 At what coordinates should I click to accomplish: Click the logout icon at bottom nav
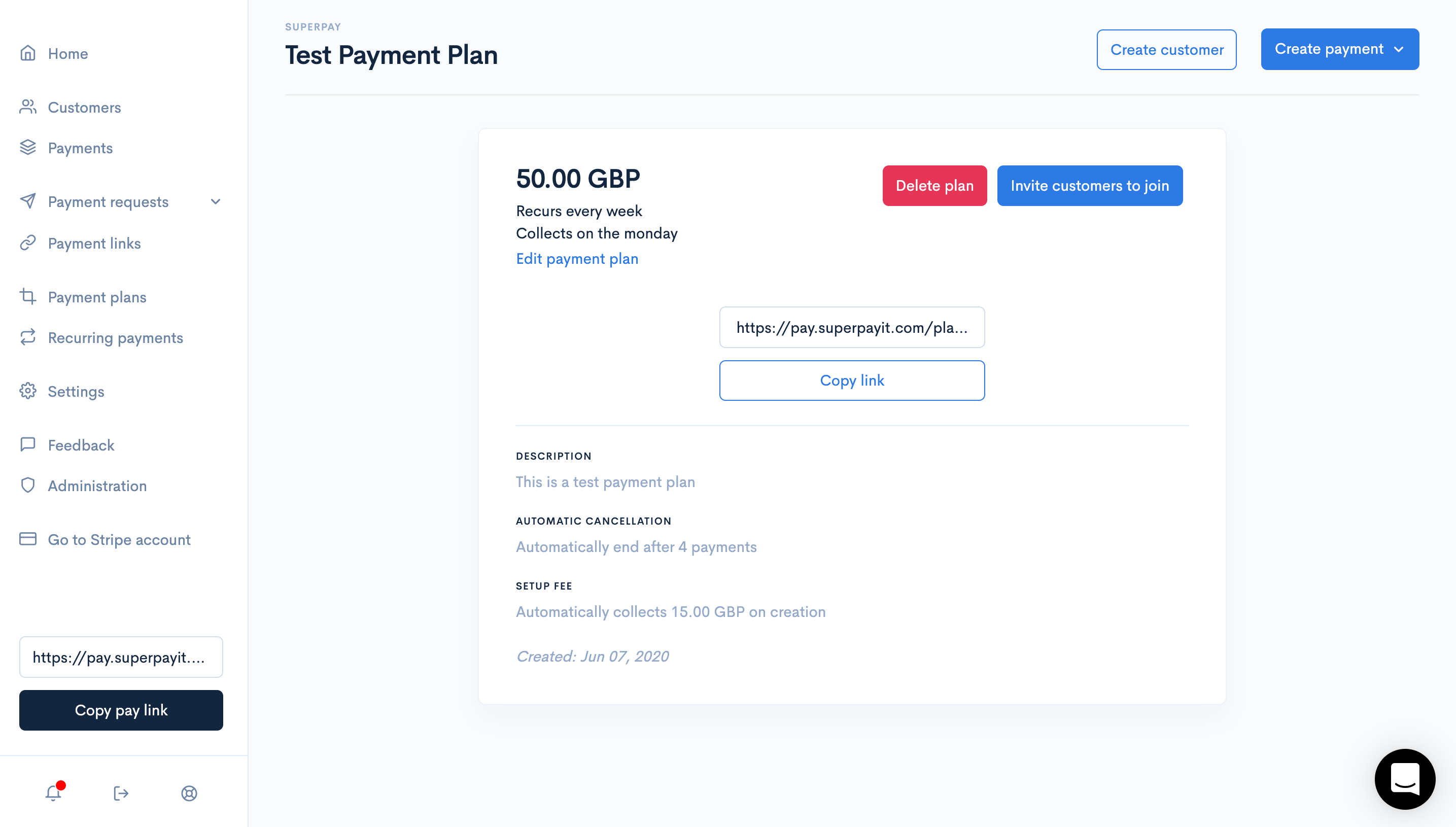coord(121,794)
